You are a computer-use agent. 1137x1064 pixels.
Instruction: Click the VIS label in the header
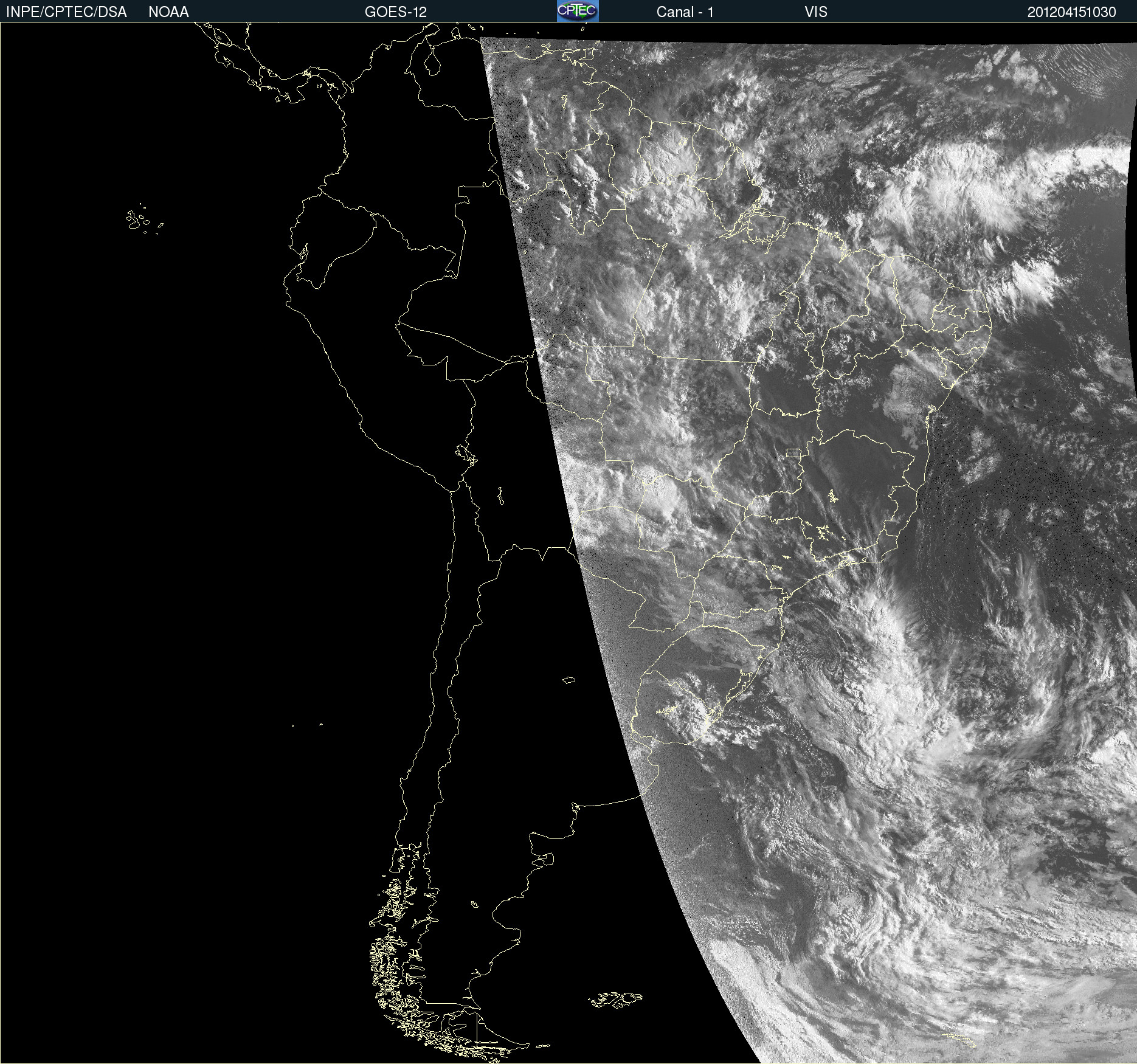[x=816, y=12]
